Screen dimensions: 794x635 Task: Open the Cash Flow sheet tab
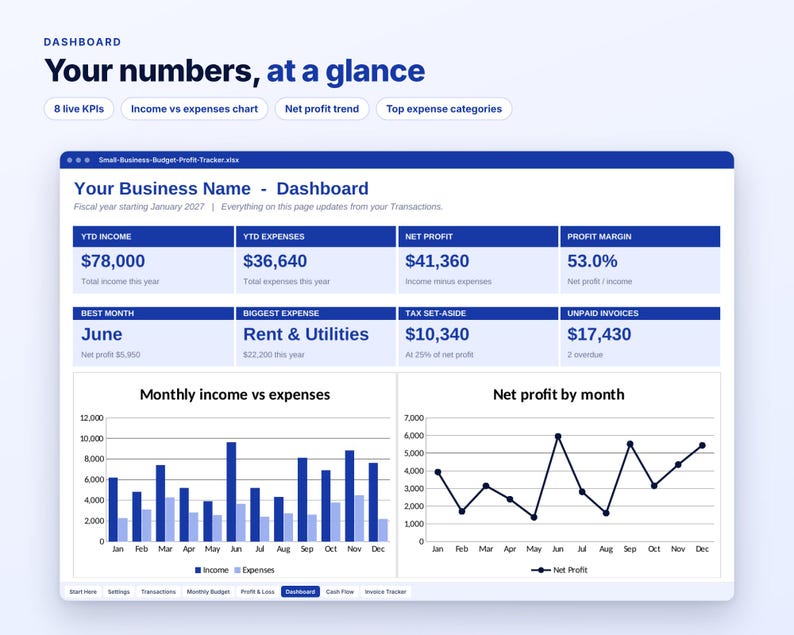(x=340, y=591)
